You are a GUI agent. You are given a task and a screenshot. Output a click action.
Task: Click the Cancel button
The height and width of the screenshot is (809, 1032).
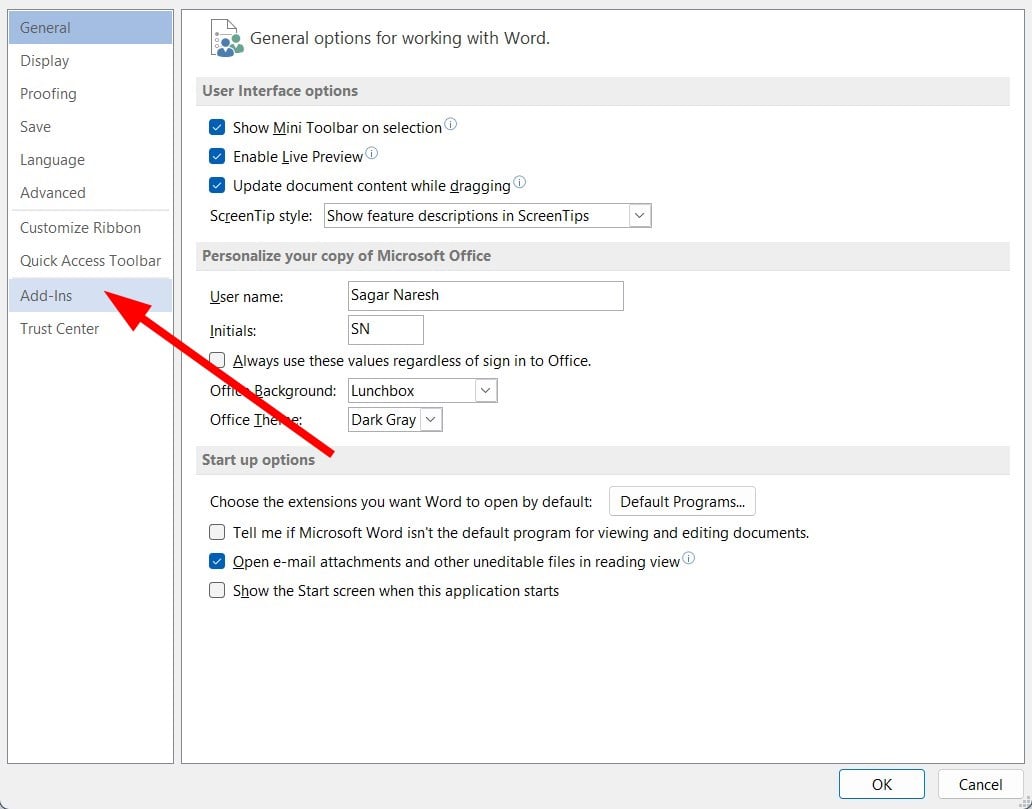point(980,785)
